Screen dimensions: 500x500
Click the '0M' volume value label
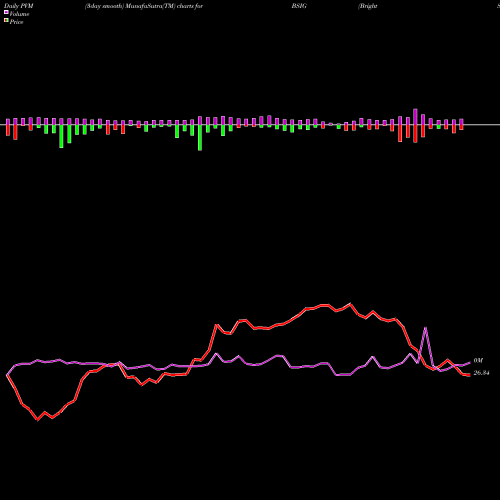[478, 361]
